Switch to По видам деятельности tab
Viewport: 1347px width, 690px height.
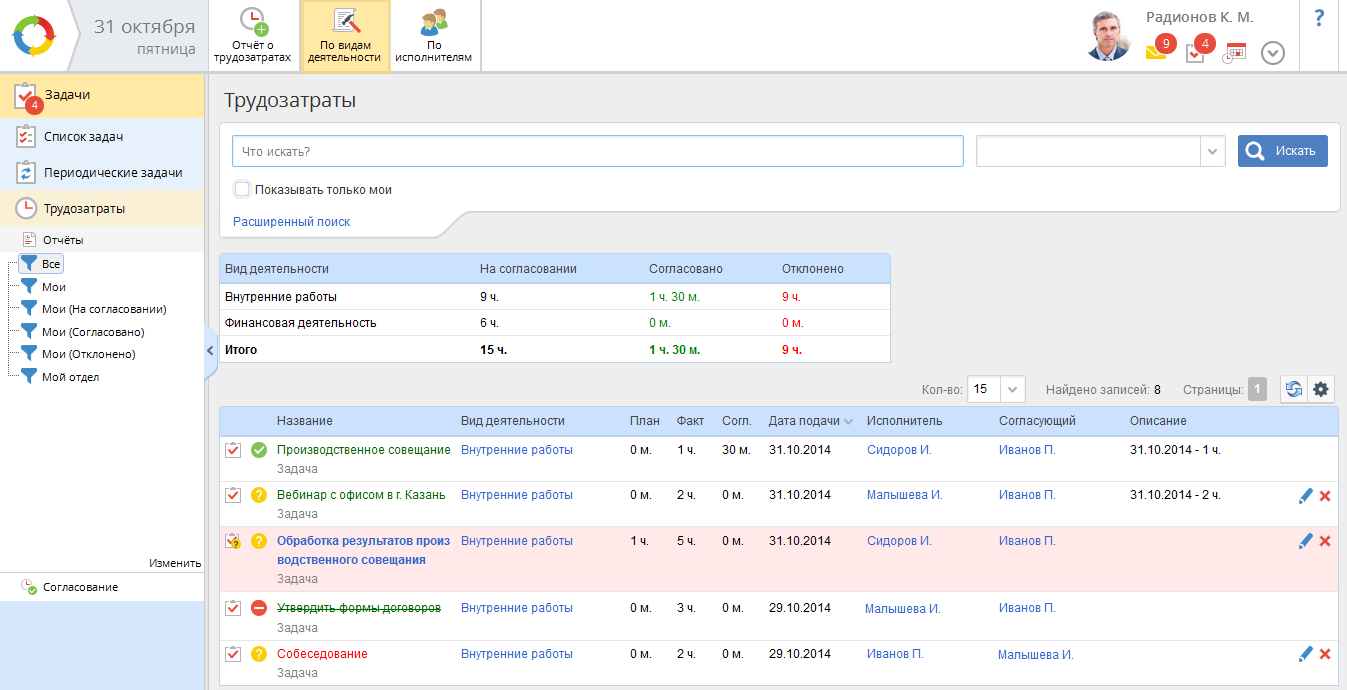point(345,36)
